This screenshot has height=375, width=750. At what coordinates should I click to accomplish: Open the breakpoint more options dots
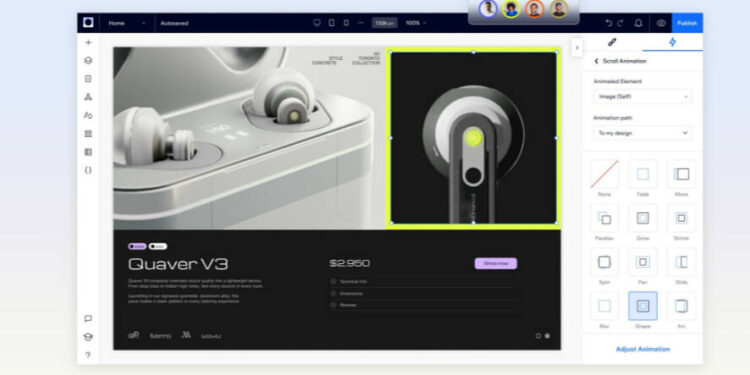pyautogui.click(x=361, y=22)
